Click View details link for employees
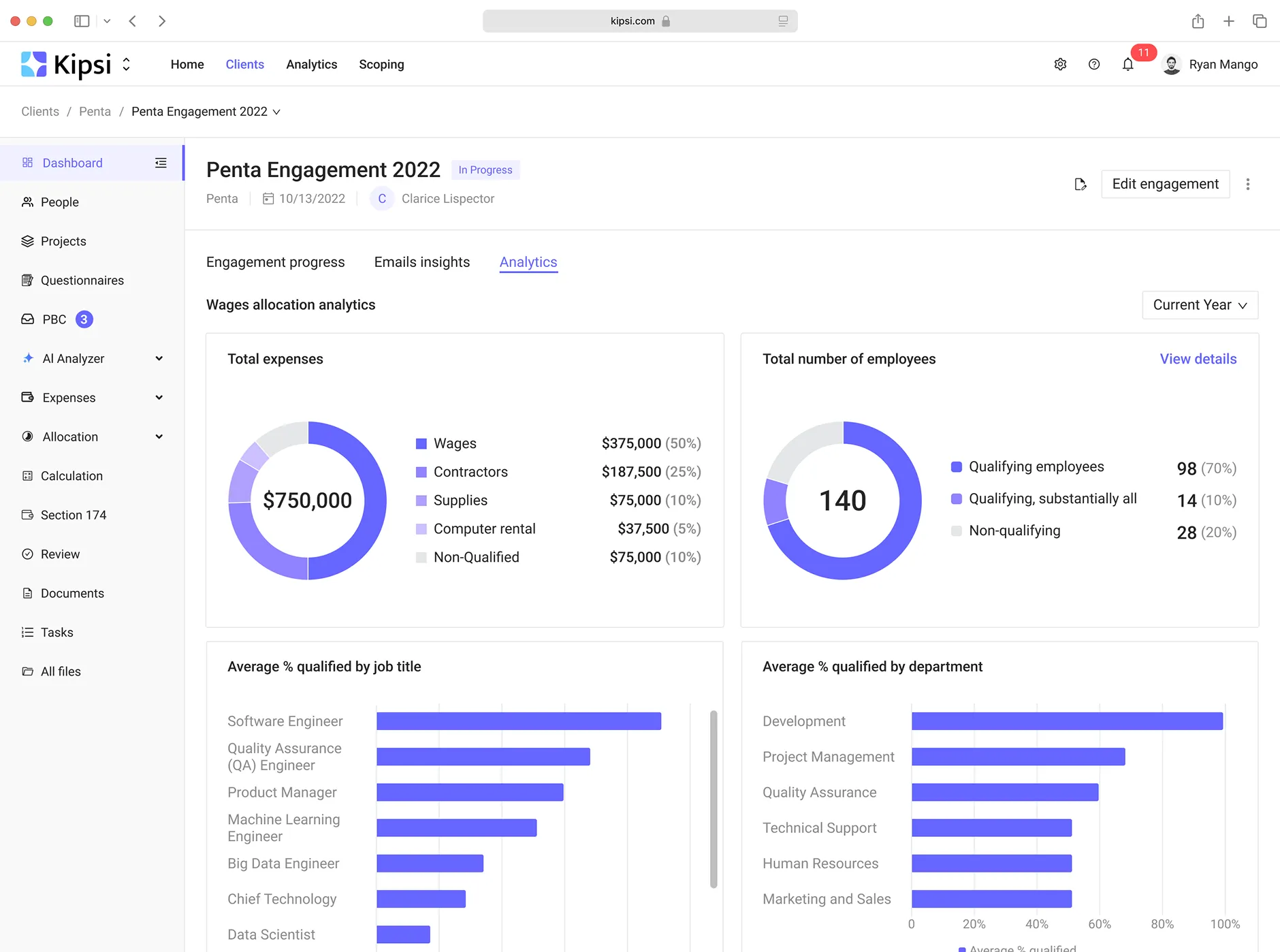The height and width of the screenshot is (952, 1280). coord(1198,359)
